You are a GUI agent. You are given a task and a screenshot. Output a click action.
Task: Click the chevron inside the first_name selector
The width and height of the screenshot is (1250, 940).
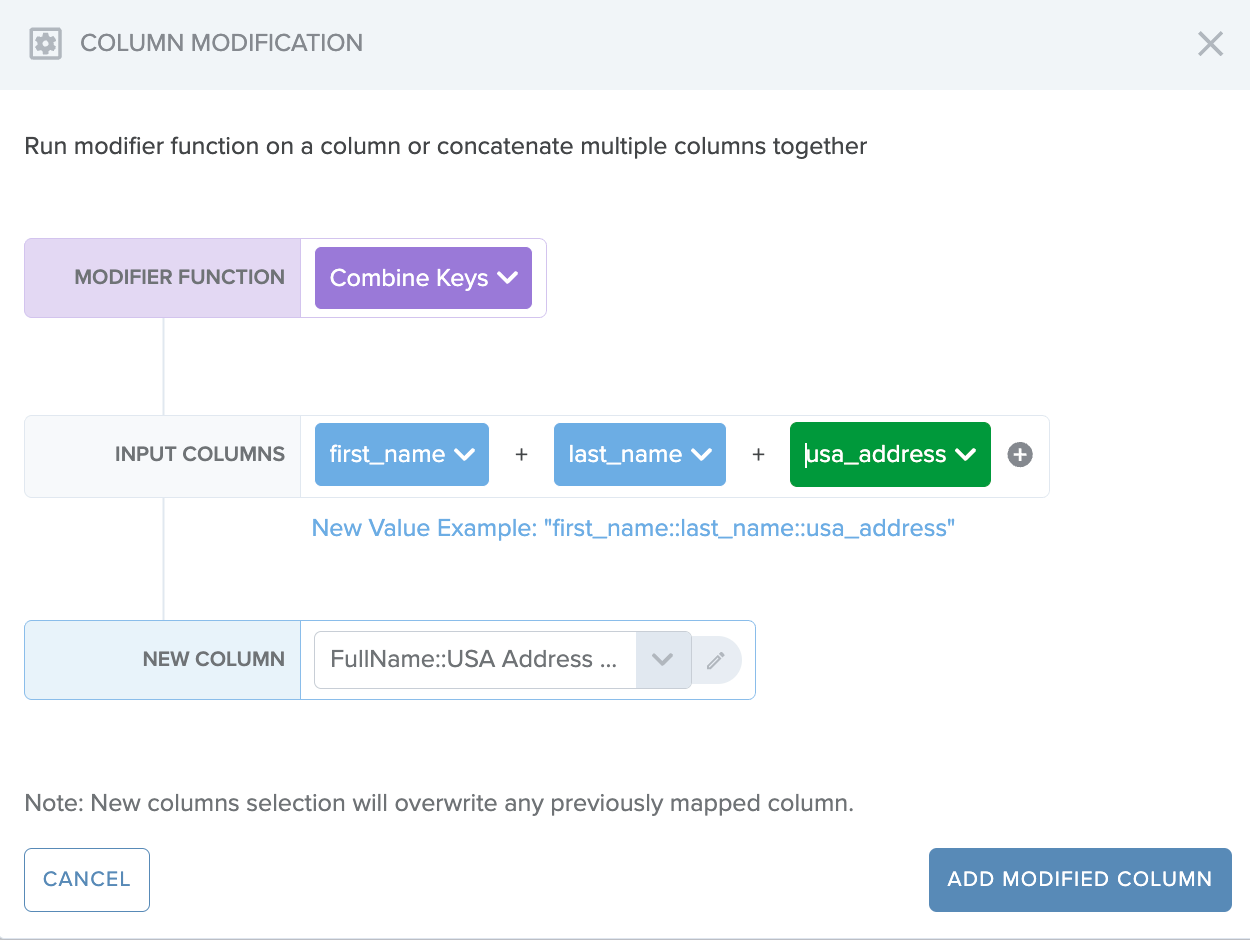pyautogui.click(x=464, y=454)
